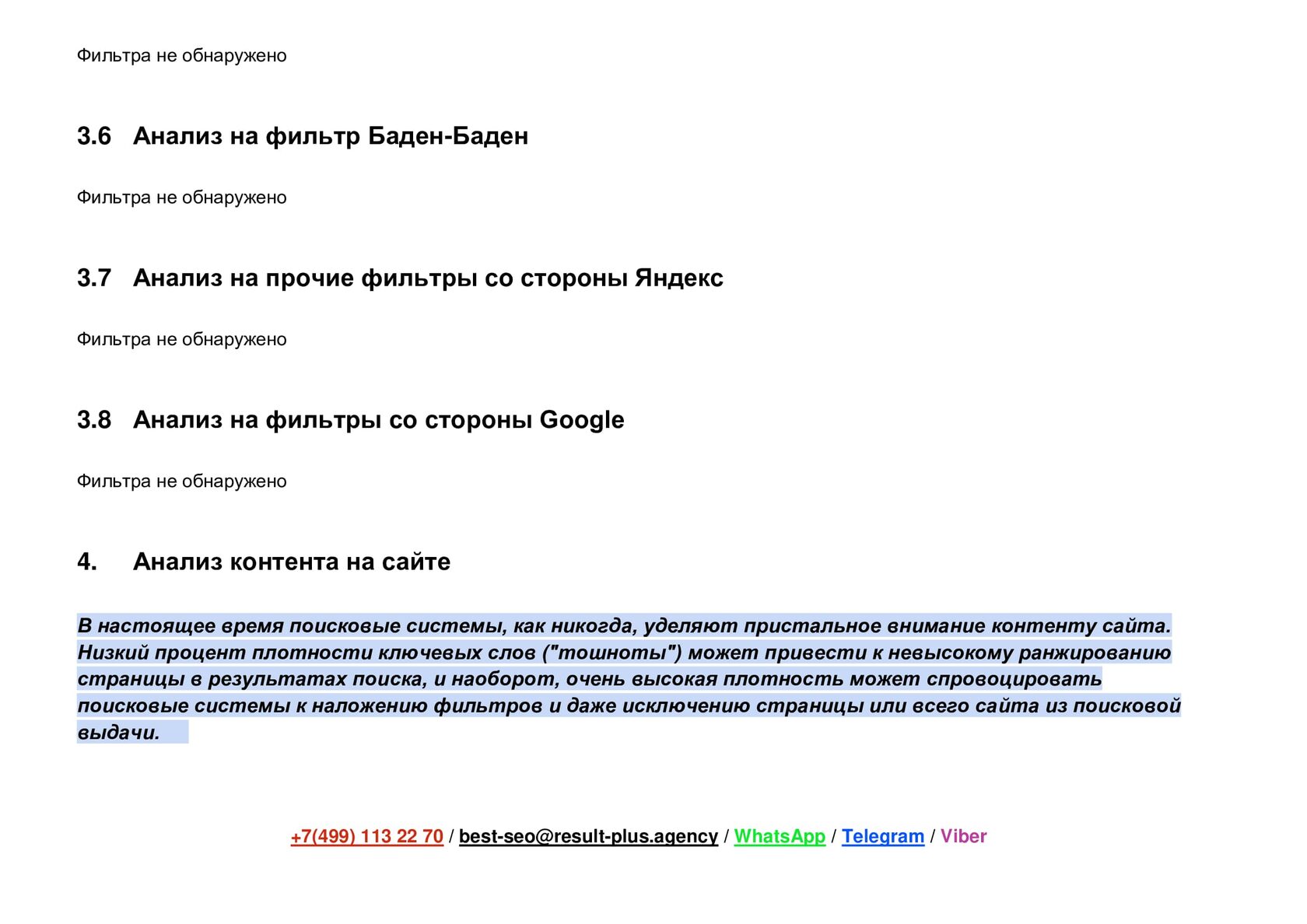
Task: Click the section number '3.6'
Action: pos(94,136)
